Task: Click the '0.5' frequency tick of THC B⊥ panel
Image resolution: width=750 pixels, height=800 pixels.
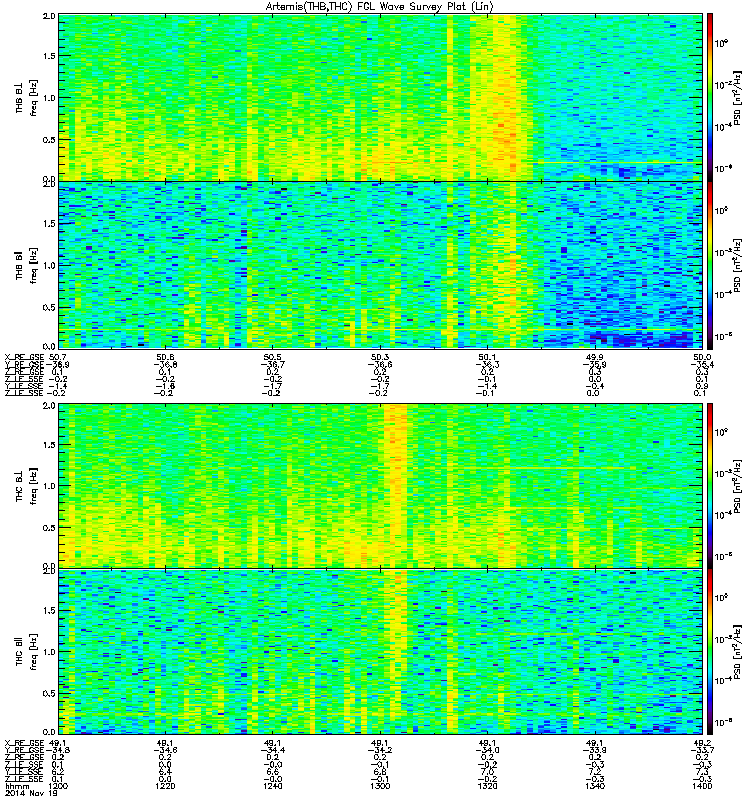Action: 49,528
